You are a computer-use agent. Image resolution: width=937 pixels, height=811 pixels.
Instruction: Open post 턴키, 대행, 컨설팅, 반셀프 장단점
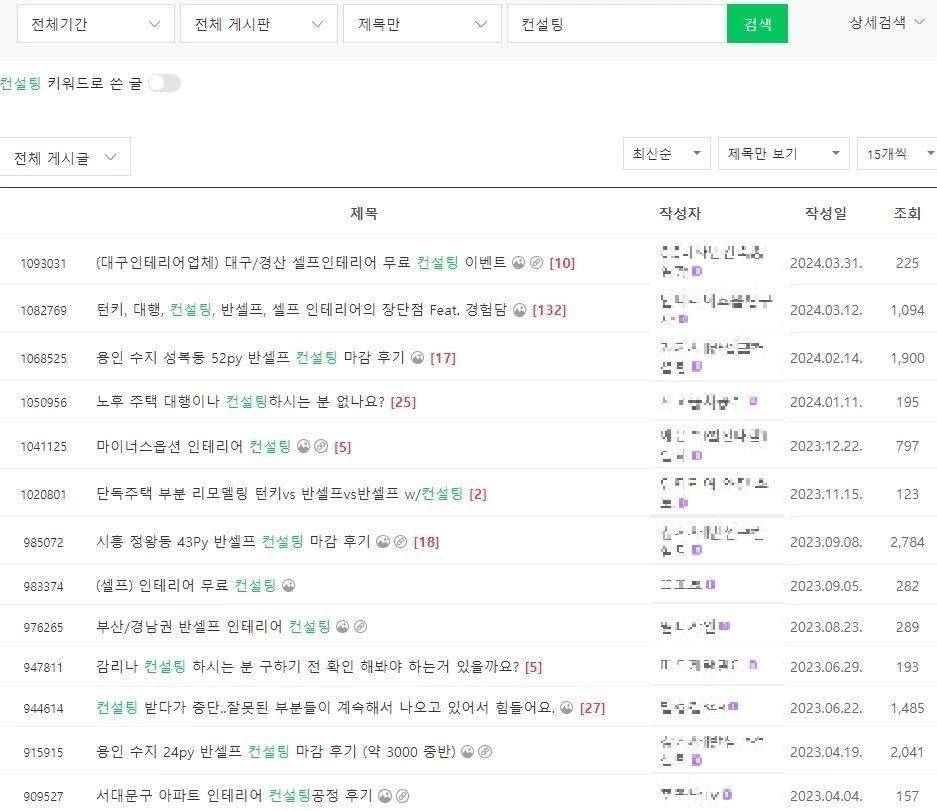[302, 310]
